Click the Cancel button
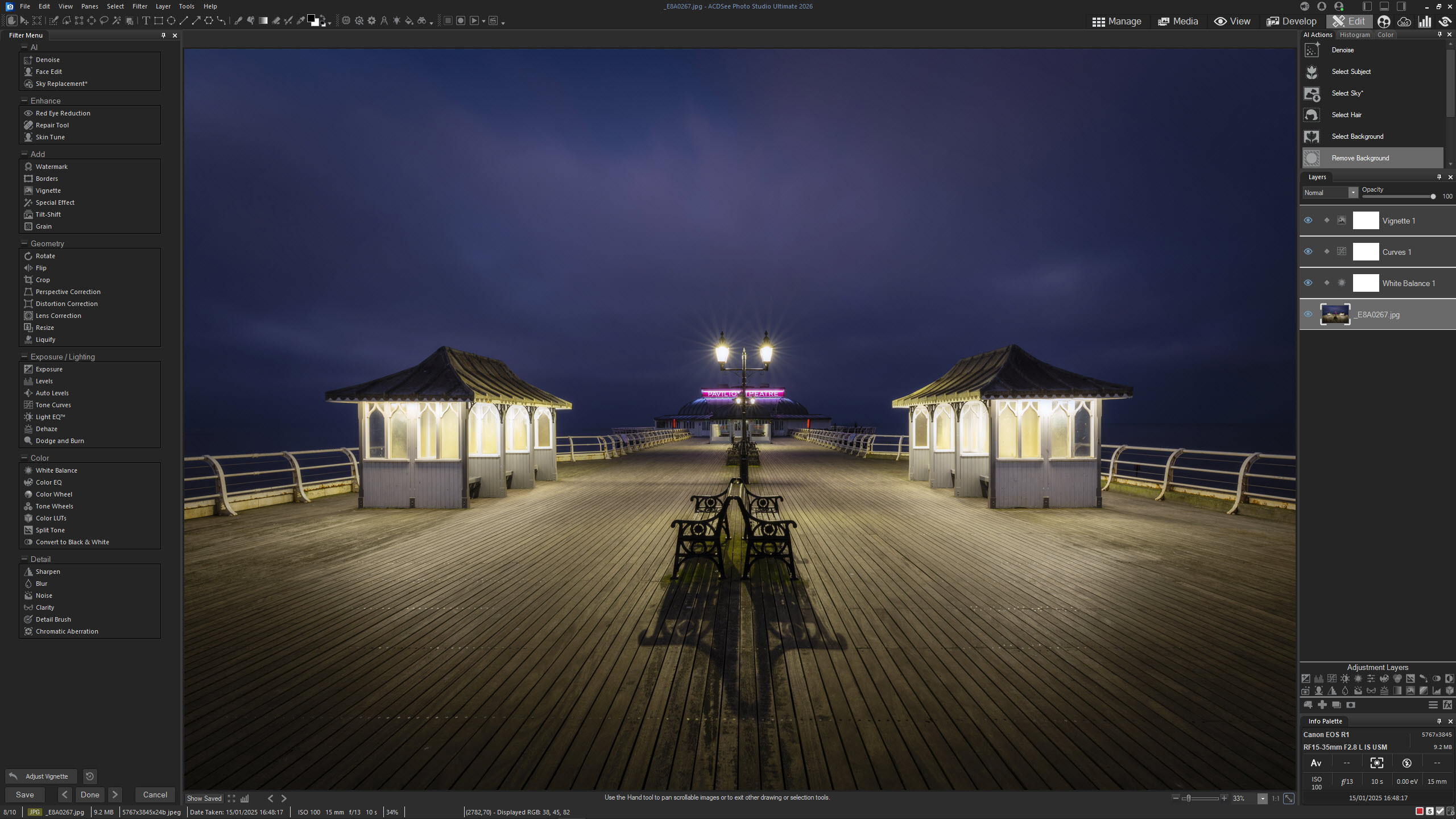1456x819 pixels. point(155,795)
